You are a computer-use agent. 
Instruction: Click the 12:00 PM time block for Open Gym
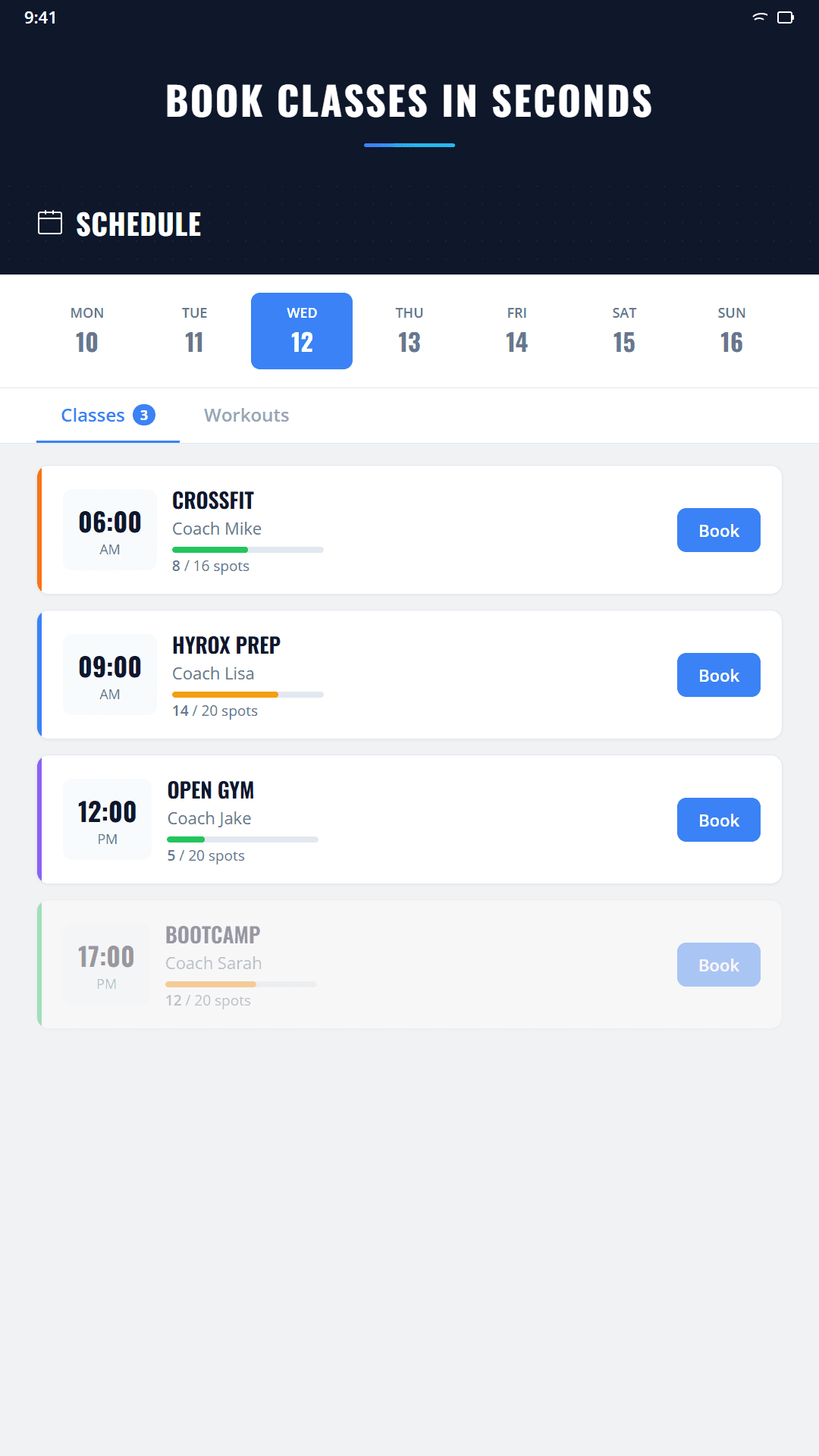[107, 819]
